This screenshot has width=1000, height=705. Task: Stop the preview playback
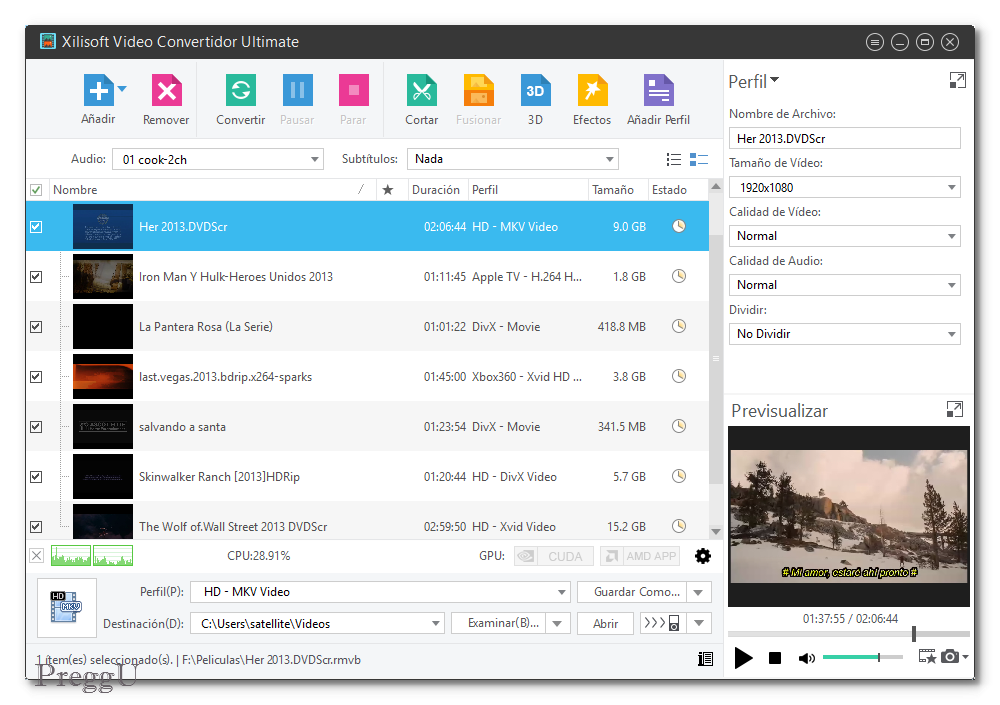point(775,658)
